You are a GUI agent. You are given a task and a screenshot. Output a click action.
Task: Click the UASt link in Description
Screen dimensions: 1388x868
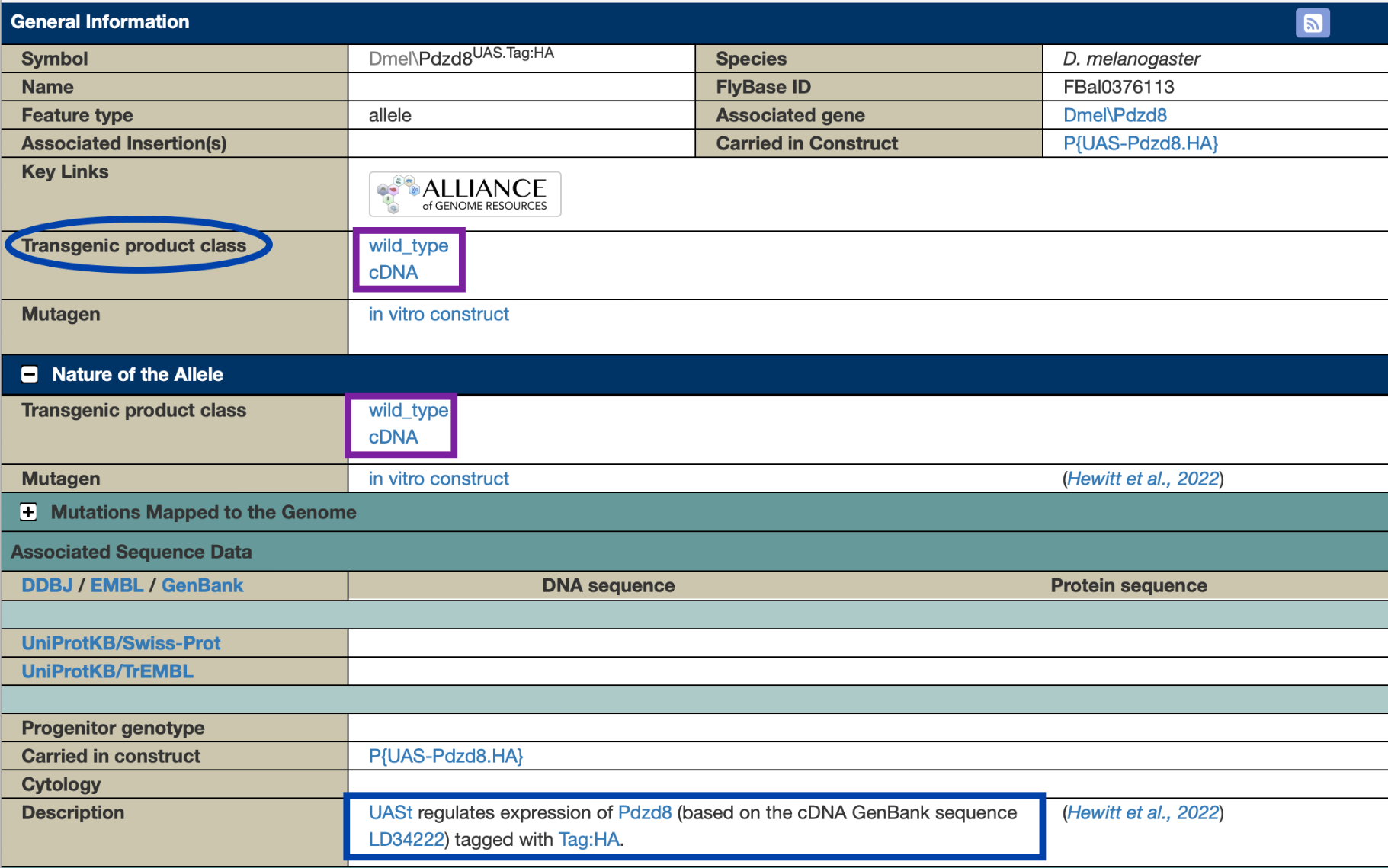[390, 812]
